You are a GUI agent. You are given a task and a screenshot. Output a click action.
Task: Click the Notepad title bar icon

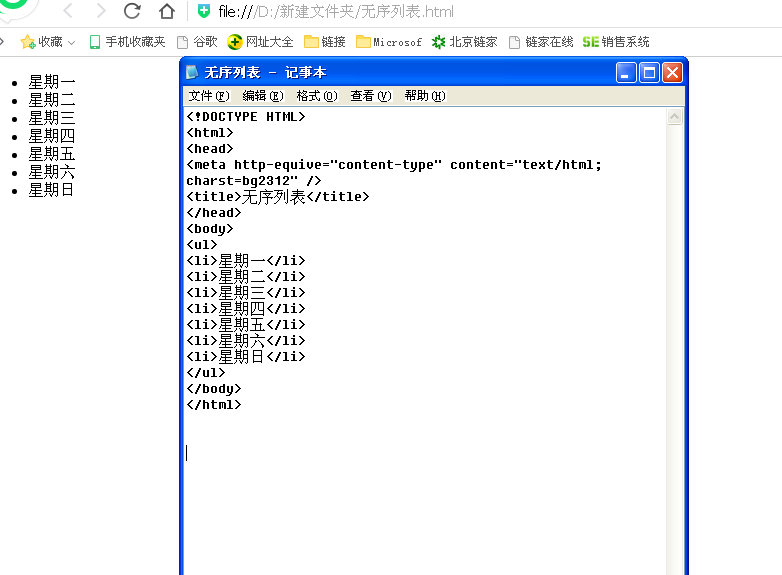tap(192, 72)
